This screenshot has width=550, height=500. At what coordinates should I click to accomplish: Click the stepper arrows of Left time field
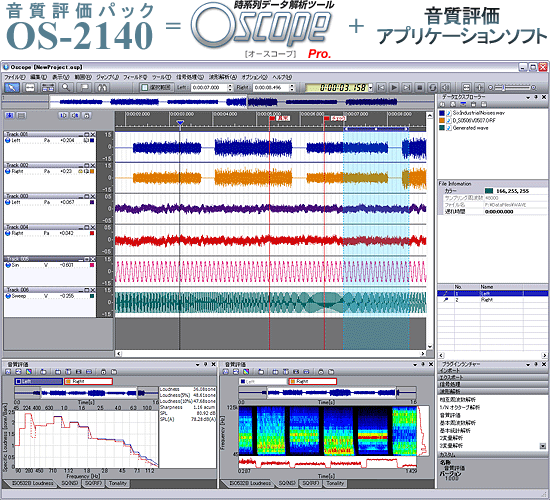[230, 87]
